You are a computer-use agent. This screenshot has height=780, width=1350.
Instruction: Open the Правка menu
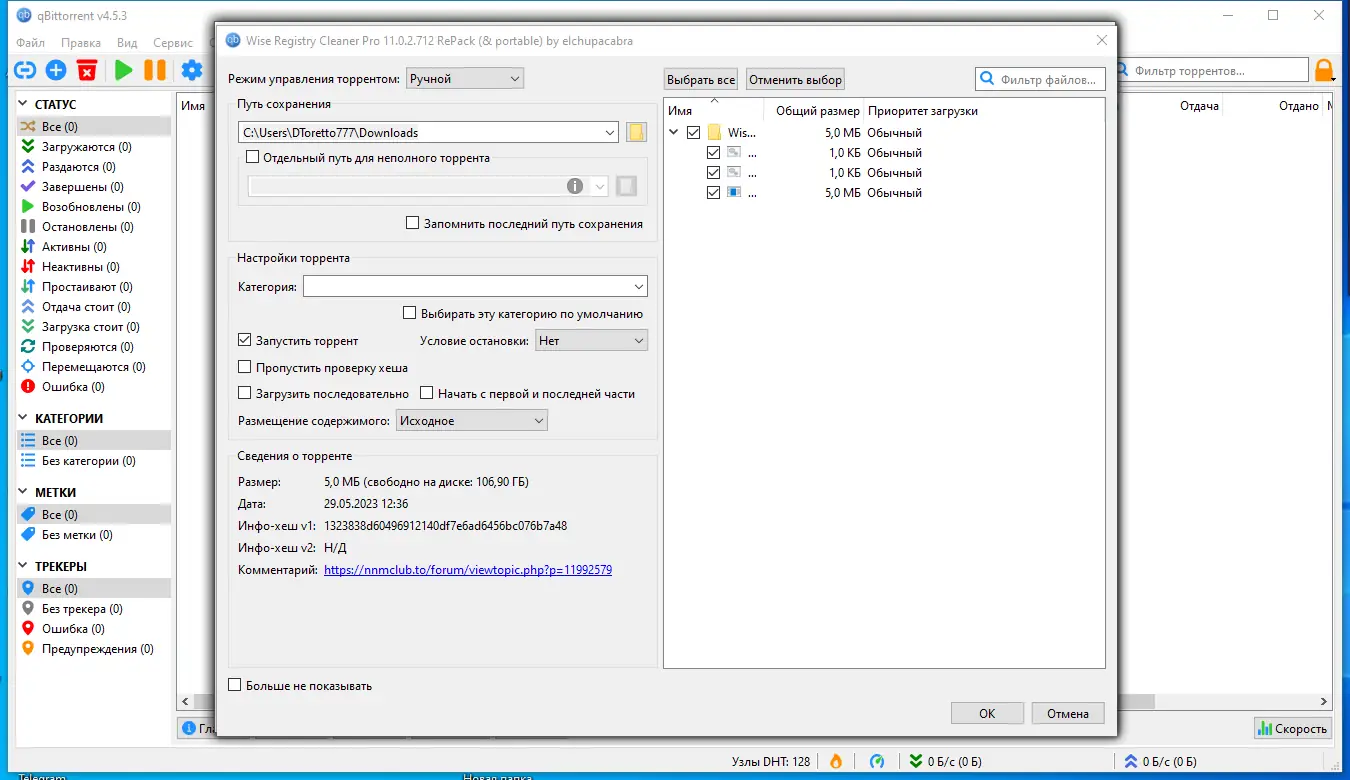click(81, 43)
